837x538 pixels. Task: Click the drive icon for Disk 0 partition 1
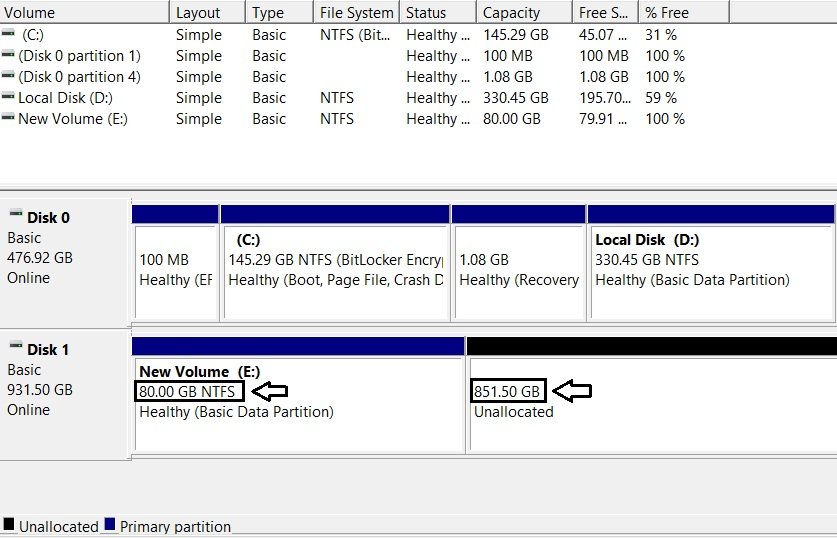tap(8, 54)
